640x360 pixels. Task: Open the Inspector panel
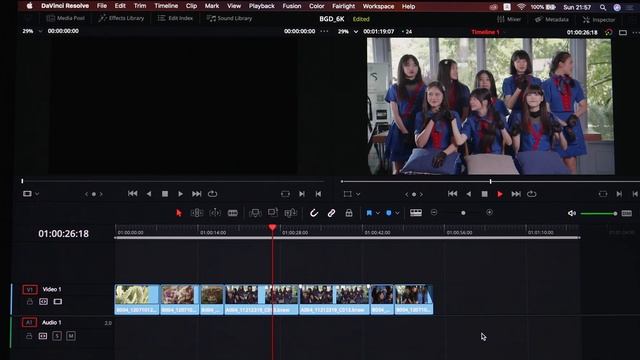599,20
